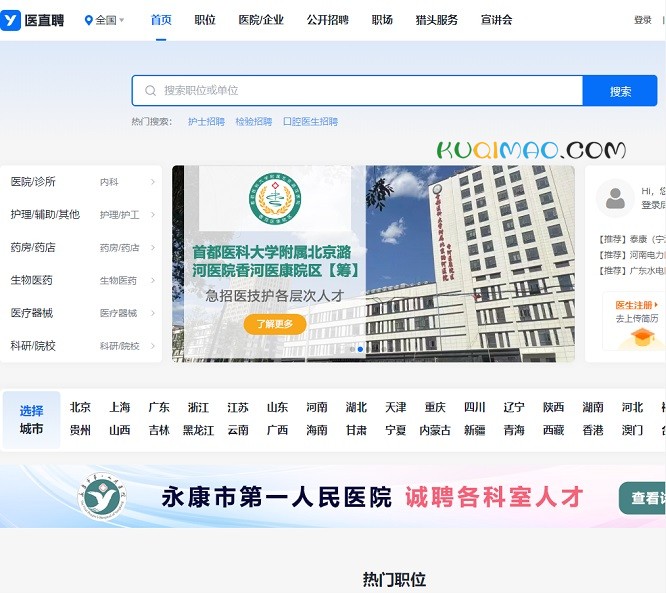The height and width of the screenshot is (593, 666).
Task: Click the graduation cap icon
Action: [x=643, y=338]
